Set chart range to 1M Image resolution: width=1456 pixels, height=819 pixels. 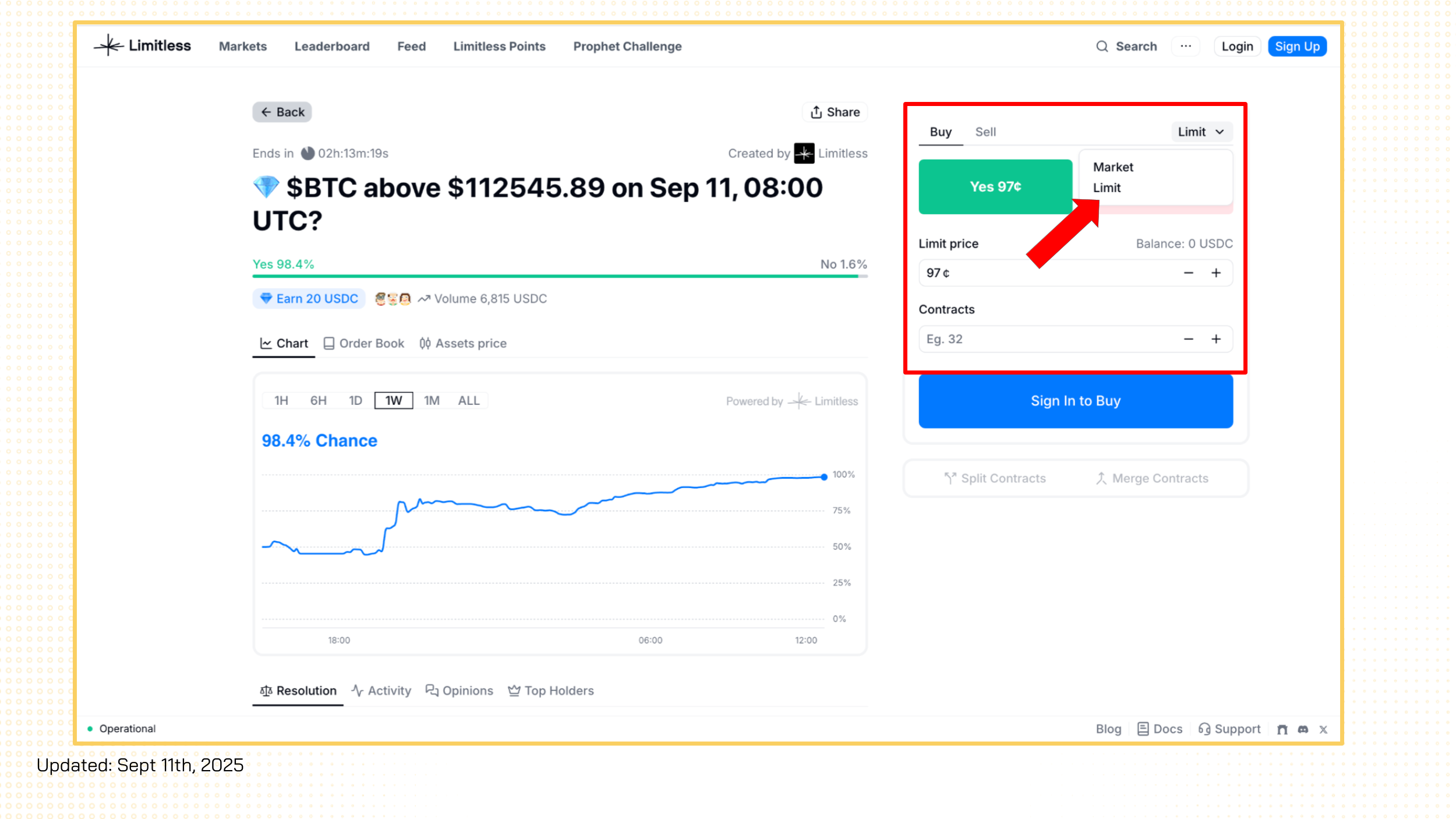[x=432, y=400]
